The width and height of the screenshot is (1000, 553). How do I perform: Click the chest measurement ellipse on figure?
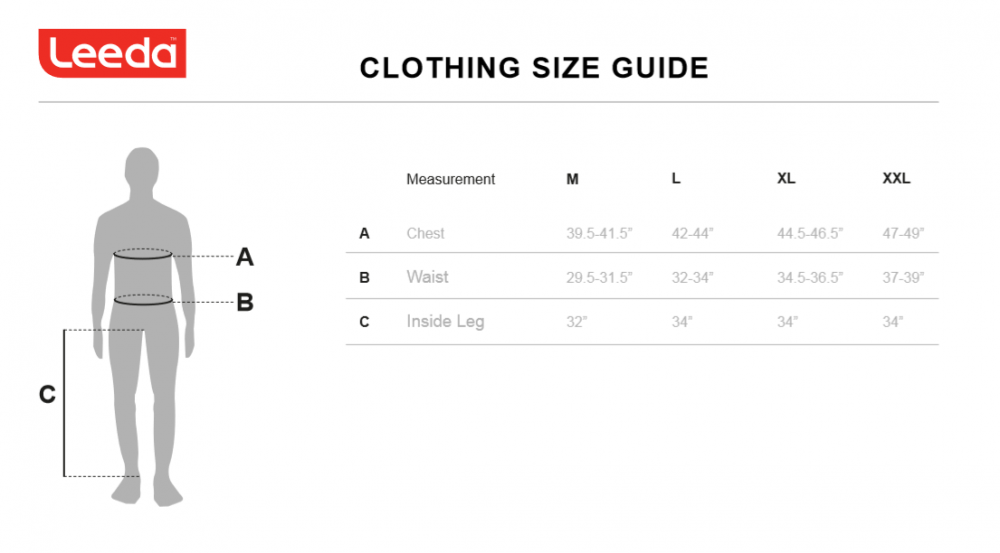[x=144, y=255]
